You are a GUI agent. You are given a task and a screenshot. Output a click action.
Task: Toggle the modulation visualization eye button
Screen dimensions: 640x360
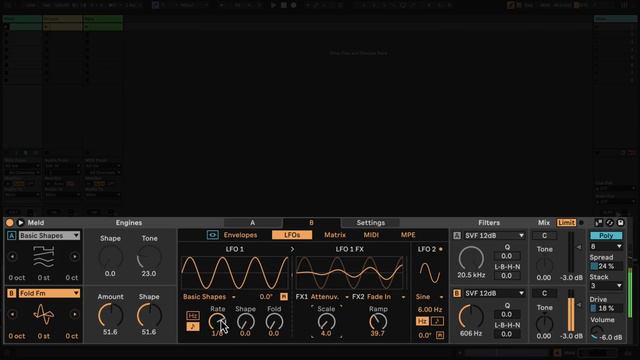tap(213, 235)
